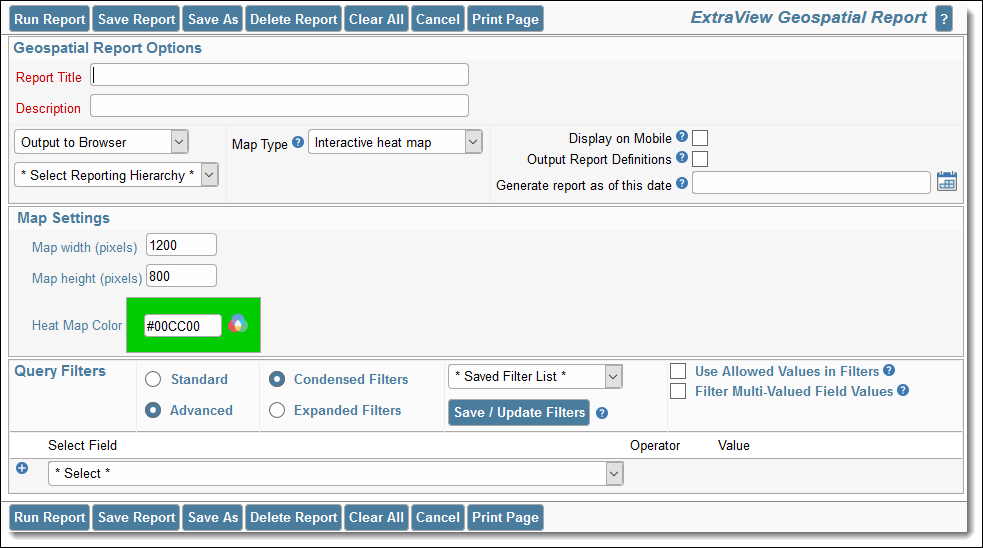Click the top Run Report button

[x=50, y=19]
